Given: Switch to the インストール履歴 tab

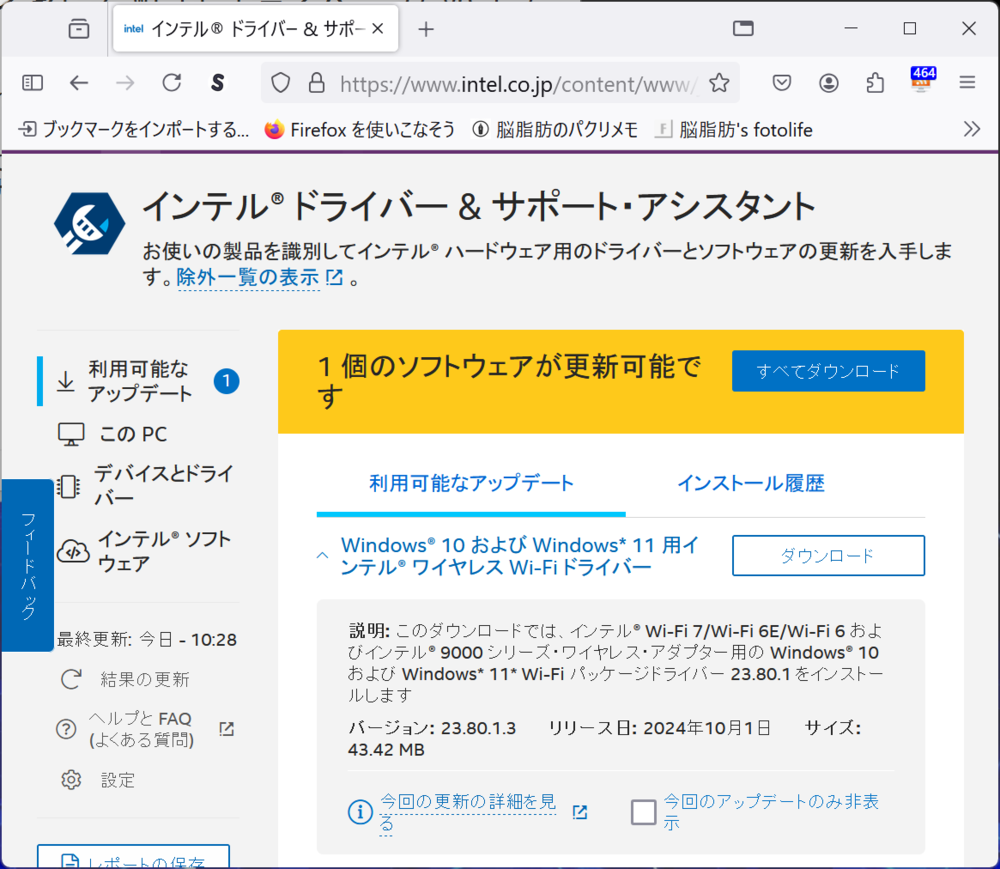Looking at the screenshot, I should pos(751,483).
